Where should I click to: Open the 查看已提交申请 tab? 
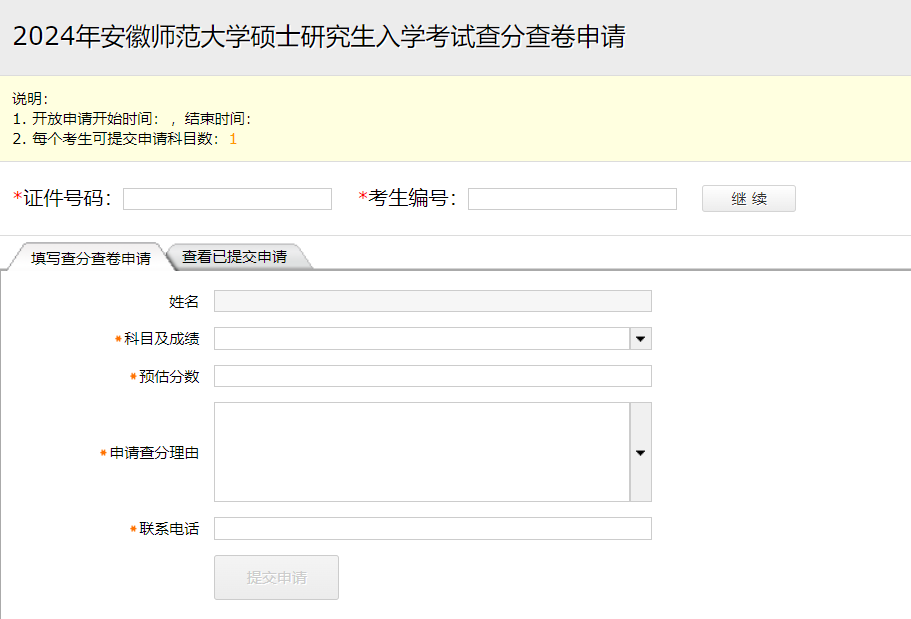[x=235, y=256]
